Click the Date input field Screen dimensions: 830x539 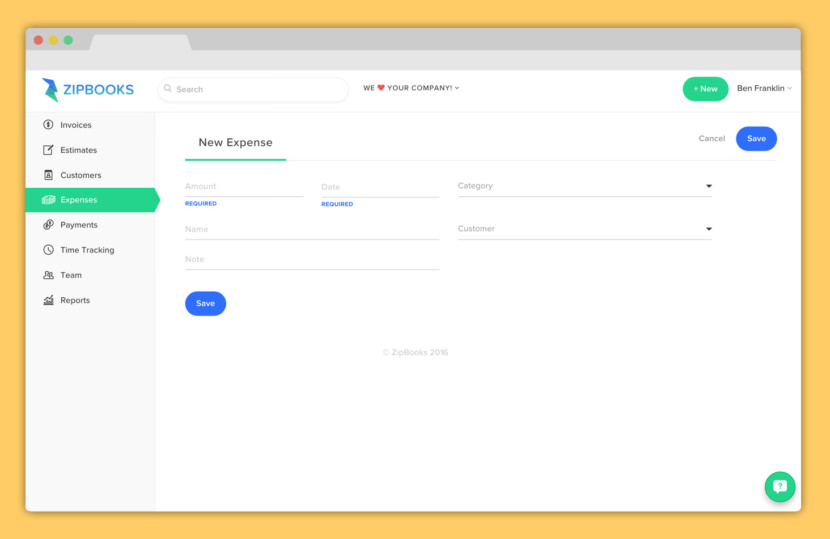(x=380, y=187)
